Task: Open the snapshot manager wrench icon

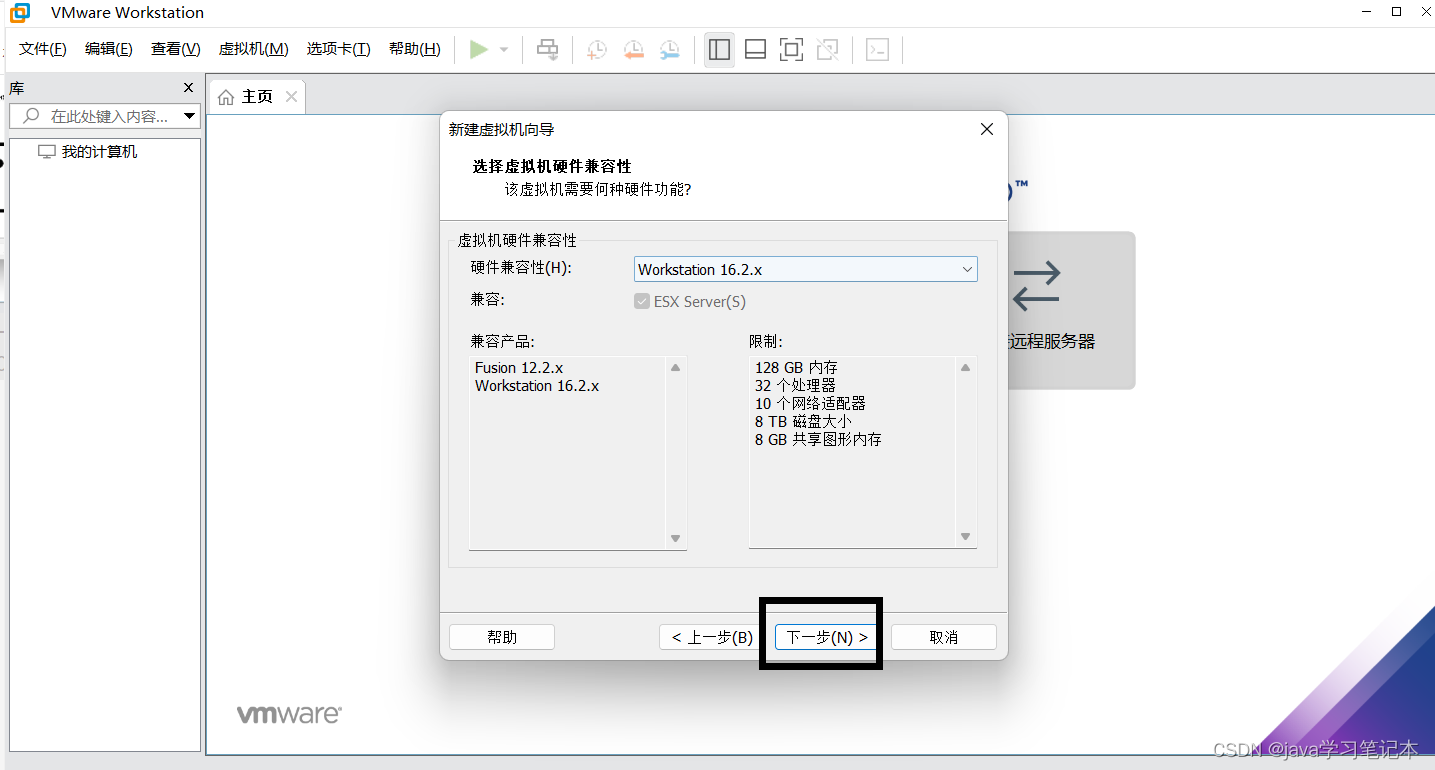Action: tap(670, 50)
